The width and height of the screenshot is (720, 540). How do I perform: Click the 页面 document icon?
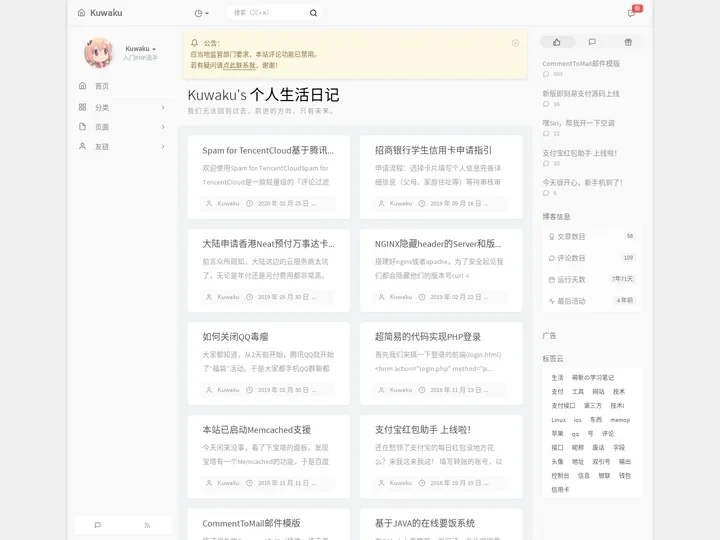83,126
